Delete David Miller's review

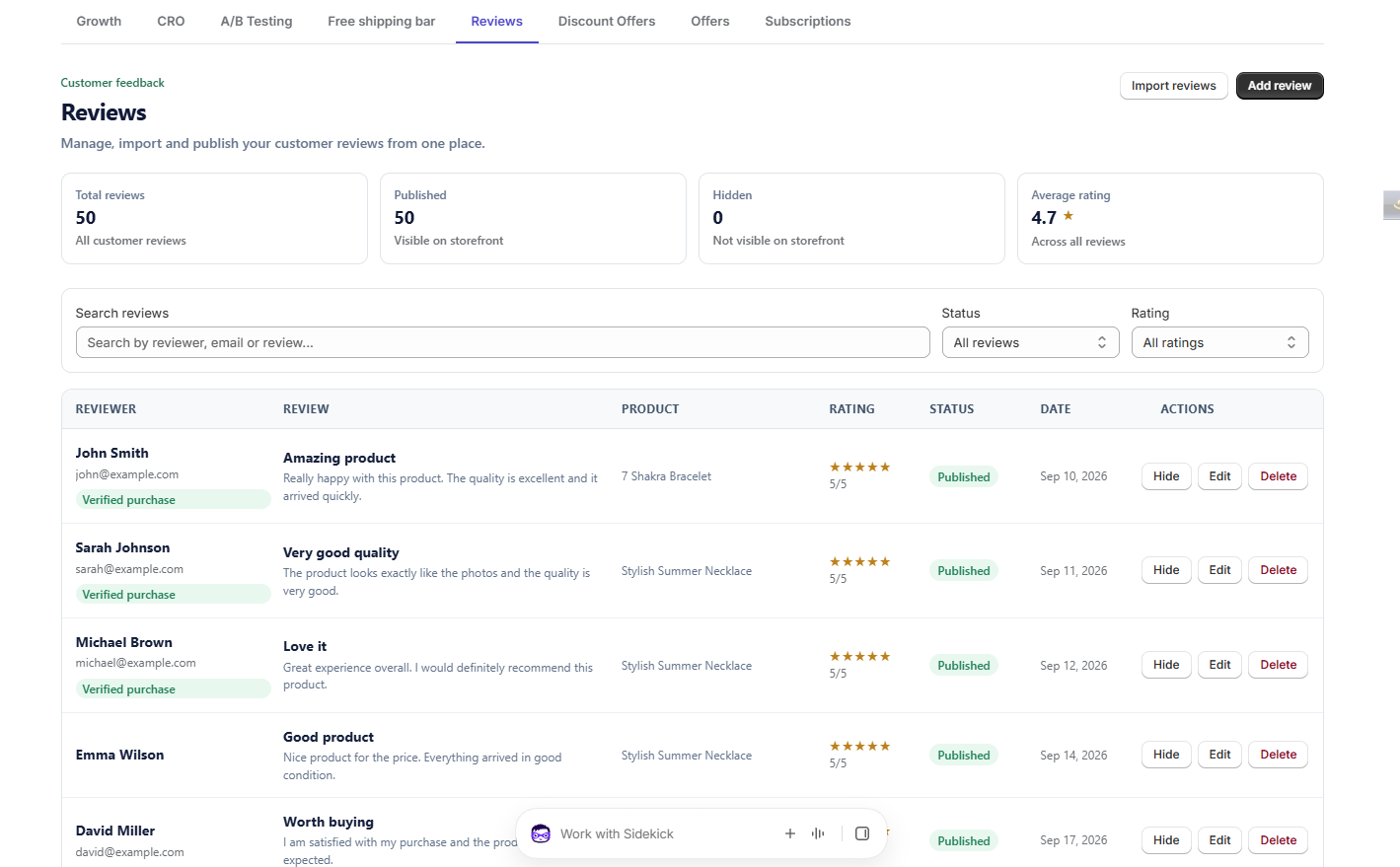[x=1279, y=840]
